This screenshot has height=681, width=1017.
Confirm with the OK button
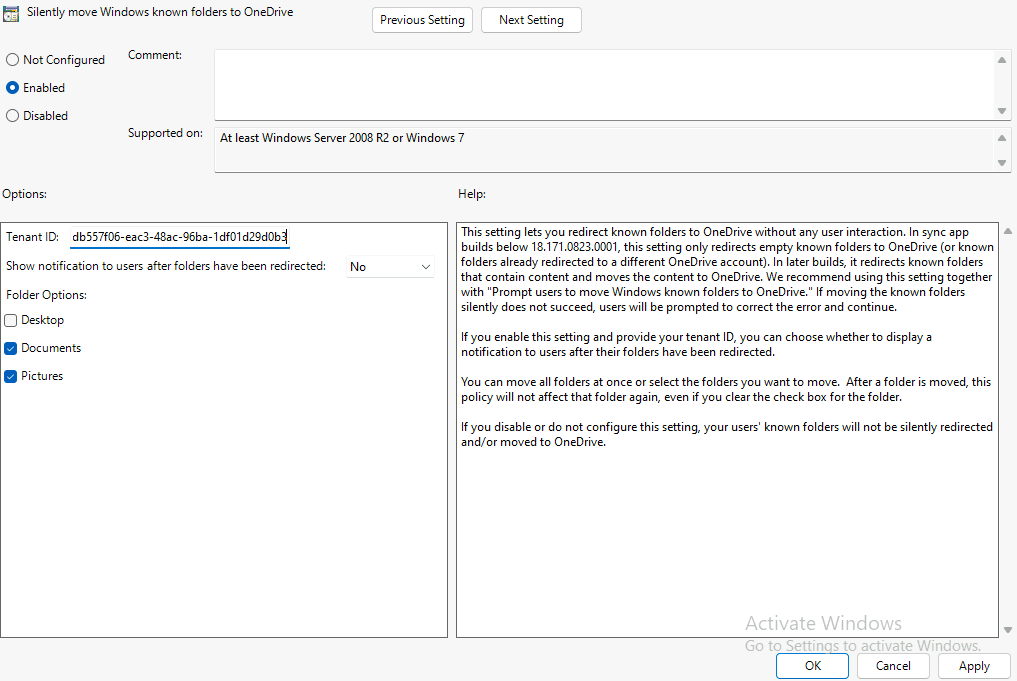(813, 666)
